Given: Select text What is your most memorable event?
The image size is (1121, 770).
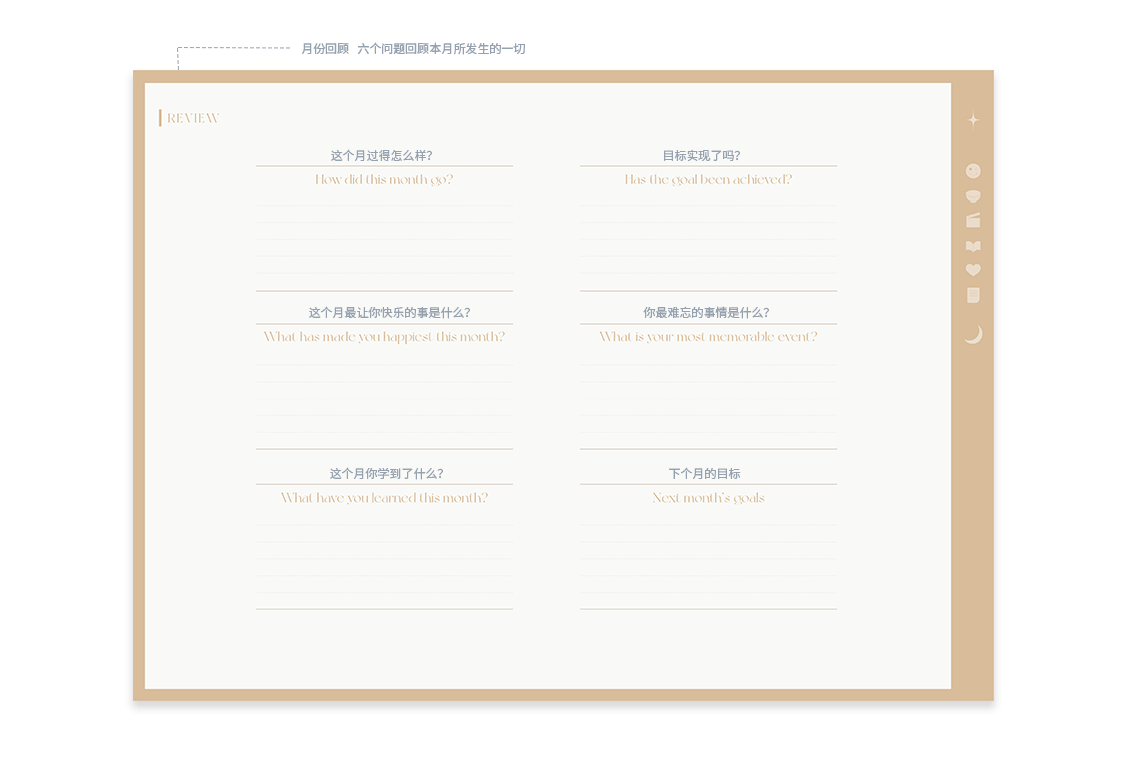Looking at the screenshot, I should [708, 337].
